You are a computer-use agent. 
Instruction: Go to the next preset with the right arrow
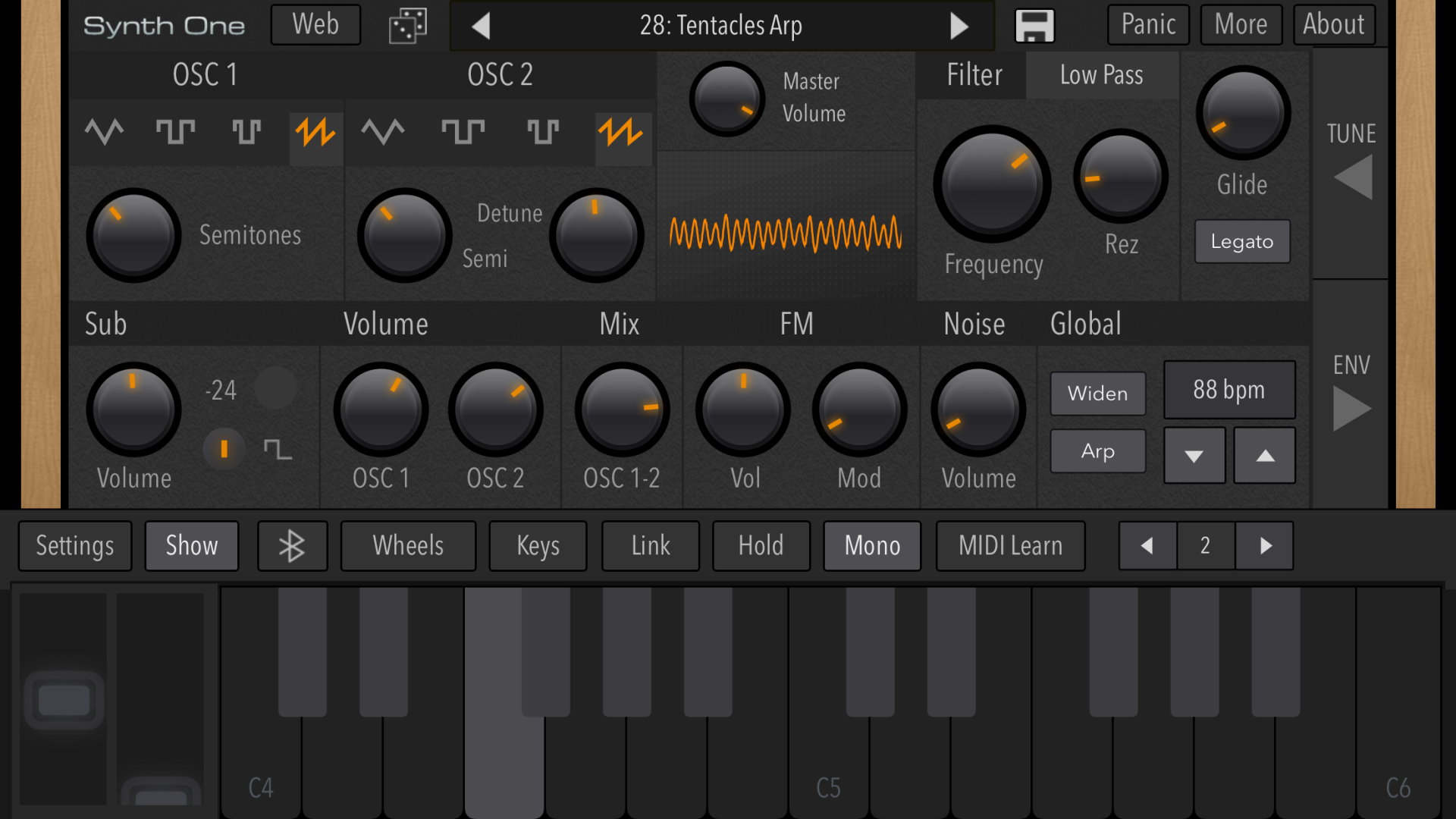[959, 25]
